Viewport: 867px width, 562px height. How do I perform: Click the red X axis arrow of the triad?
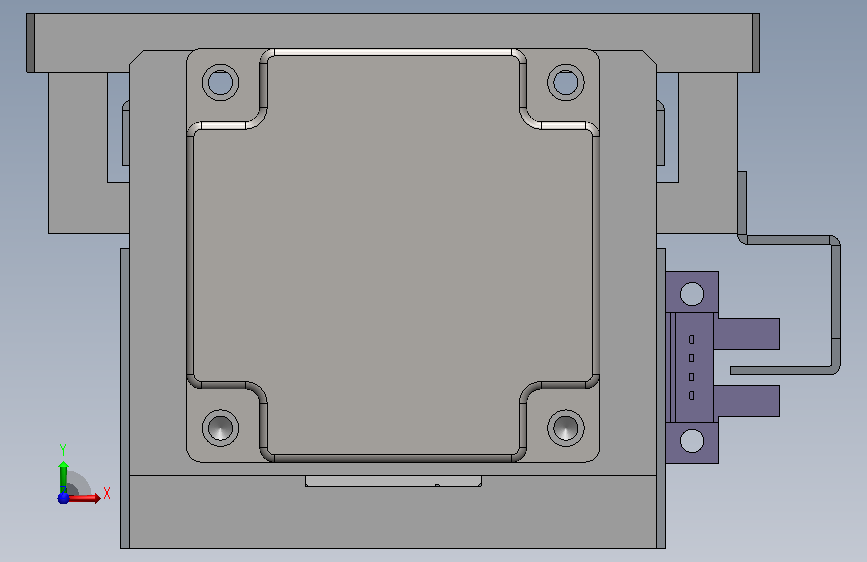point(85,498)
